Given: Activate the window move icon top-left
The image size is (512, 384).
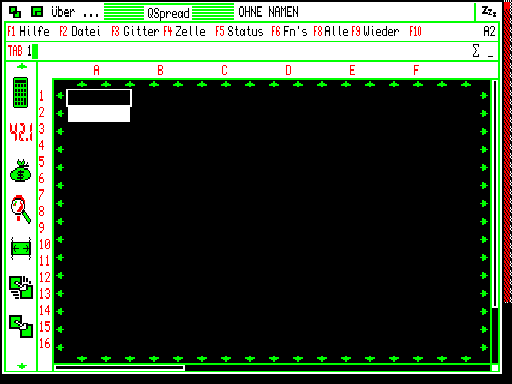Looking at the screenshot, I should (x=15, y=12).
